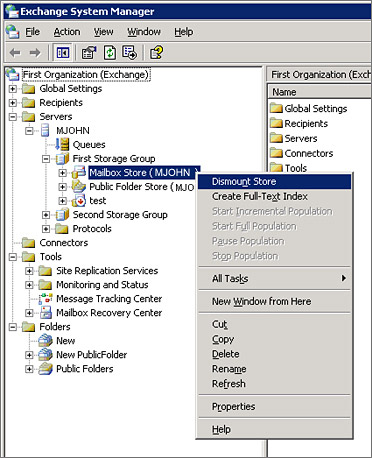The width and height of the screenshot is (372, 458).
Task: Select Servers in right pane list
Action: pos(294,138)
